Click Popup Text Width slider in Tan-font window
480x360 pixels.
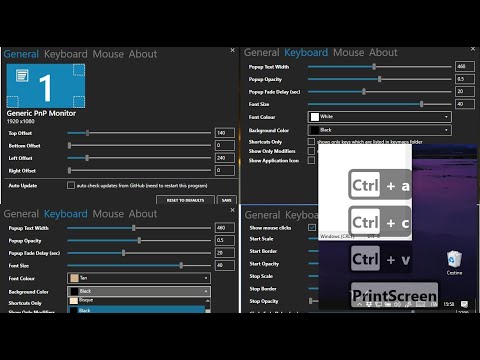[134, 228]
